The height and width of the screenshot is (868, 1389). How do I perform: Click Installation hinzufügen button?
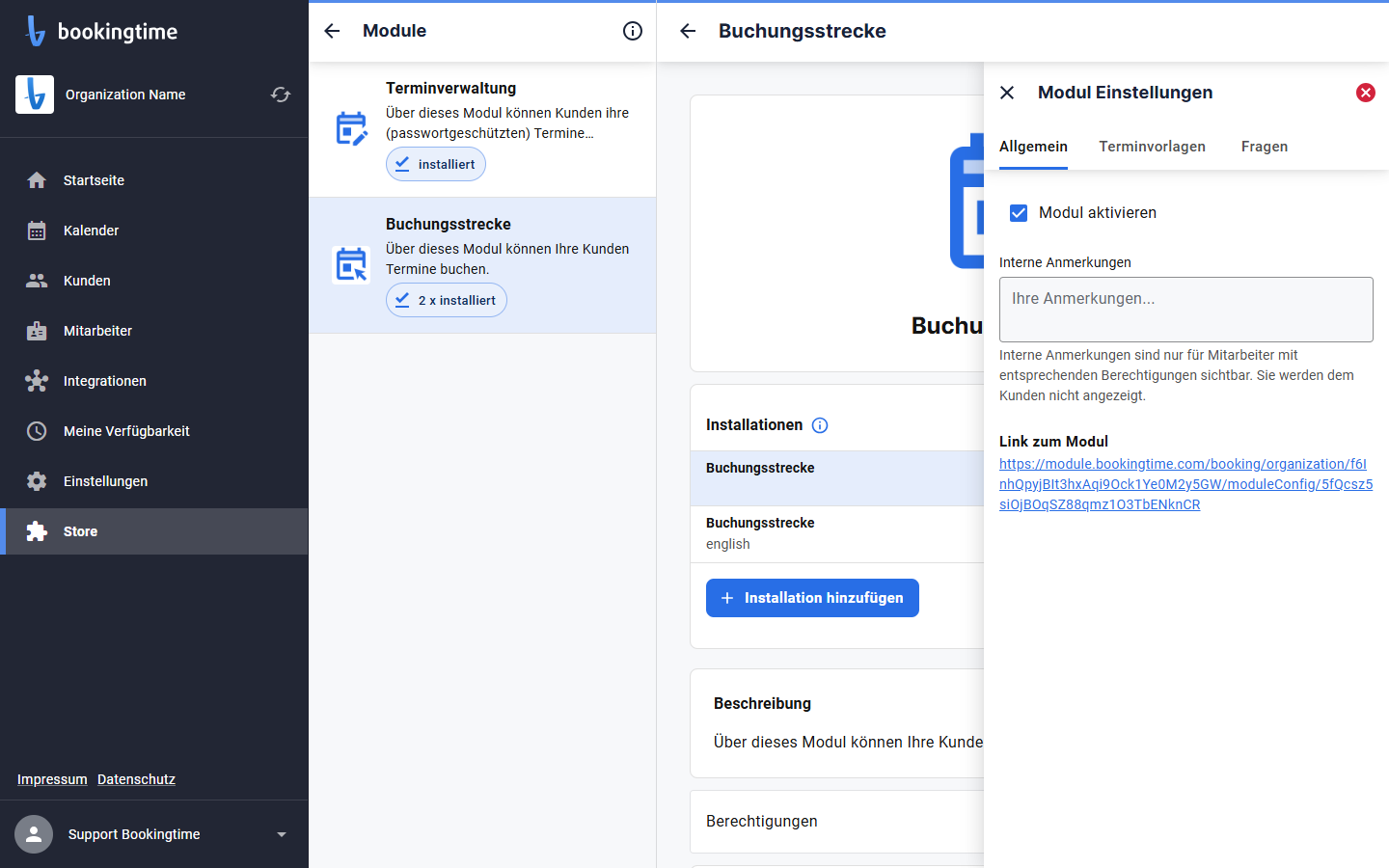point(812,598)
